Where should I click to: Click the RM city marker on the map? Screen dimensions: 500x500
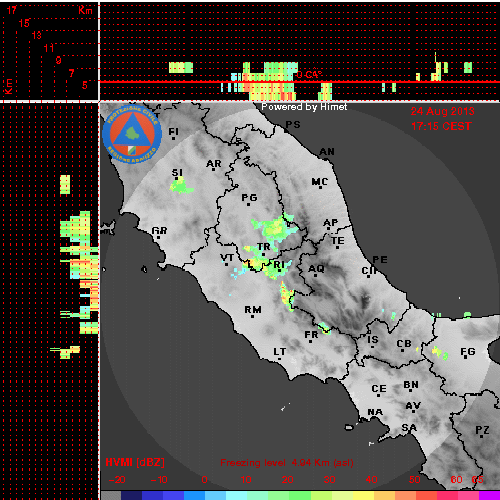[252, 316]
